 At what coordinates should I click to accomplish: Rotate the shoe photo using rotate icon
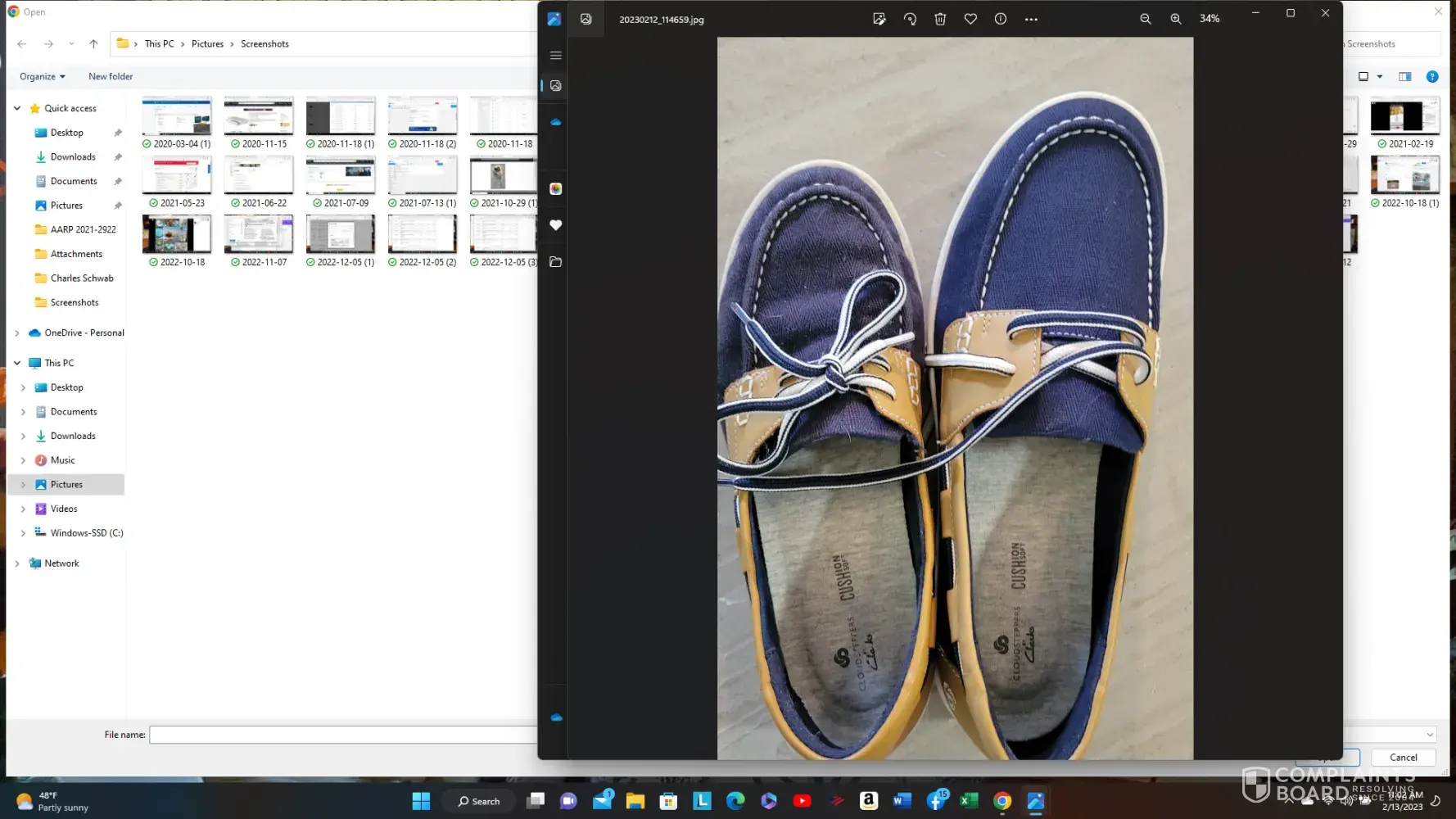(910, 19)
